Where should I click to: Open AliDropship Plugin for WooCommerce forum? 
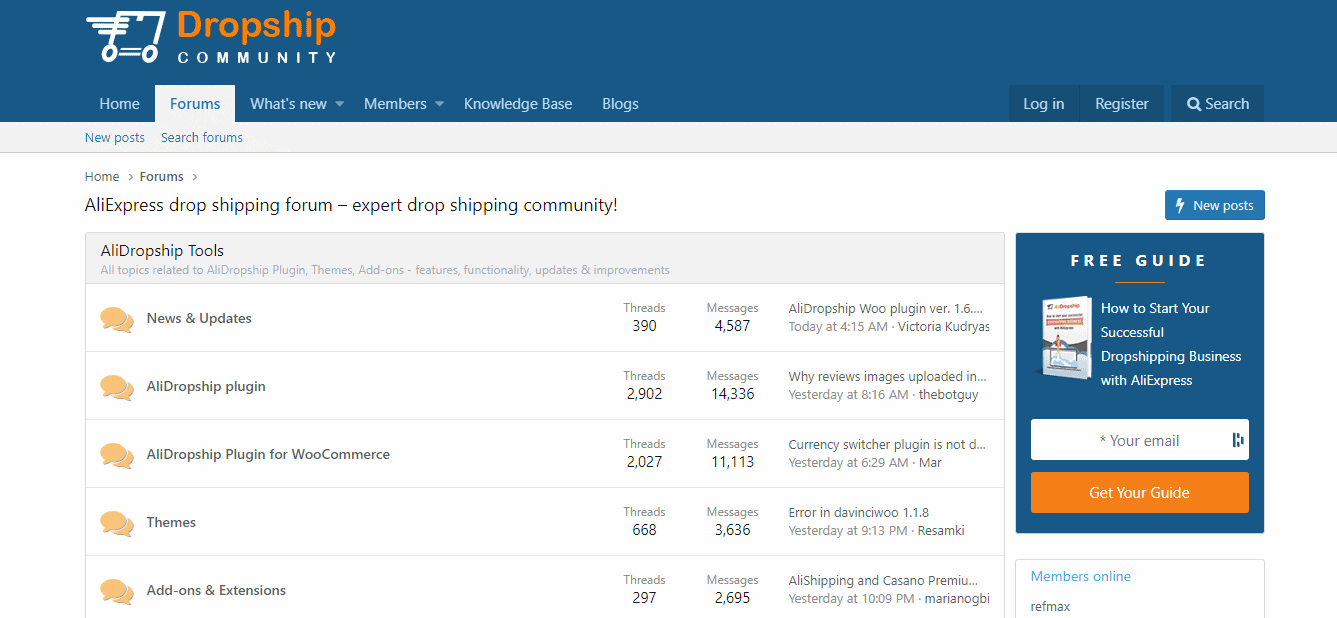[x=268, y=455]
